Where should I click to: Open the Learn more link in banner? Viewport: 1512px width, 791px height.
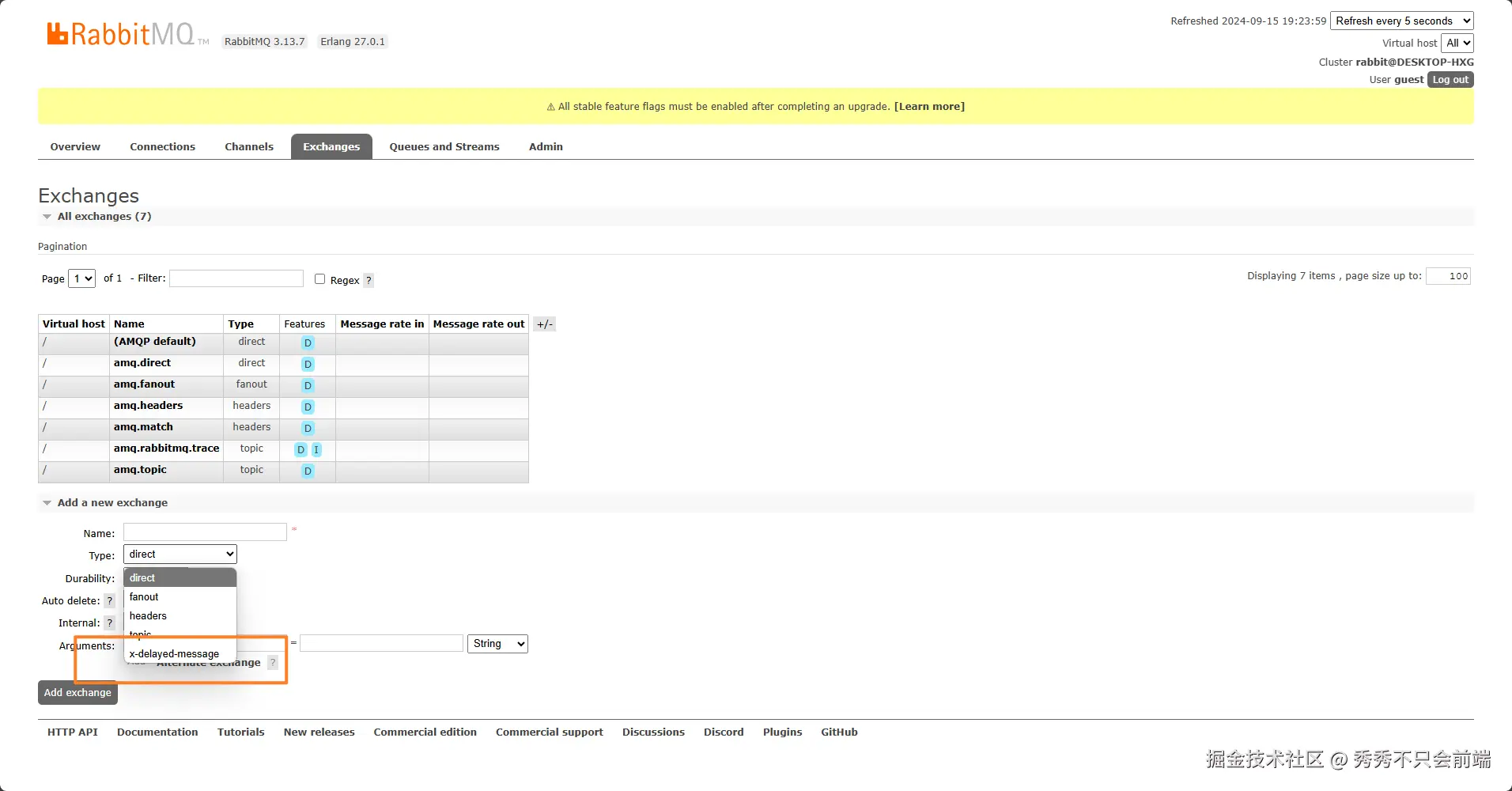click(929, 107)
